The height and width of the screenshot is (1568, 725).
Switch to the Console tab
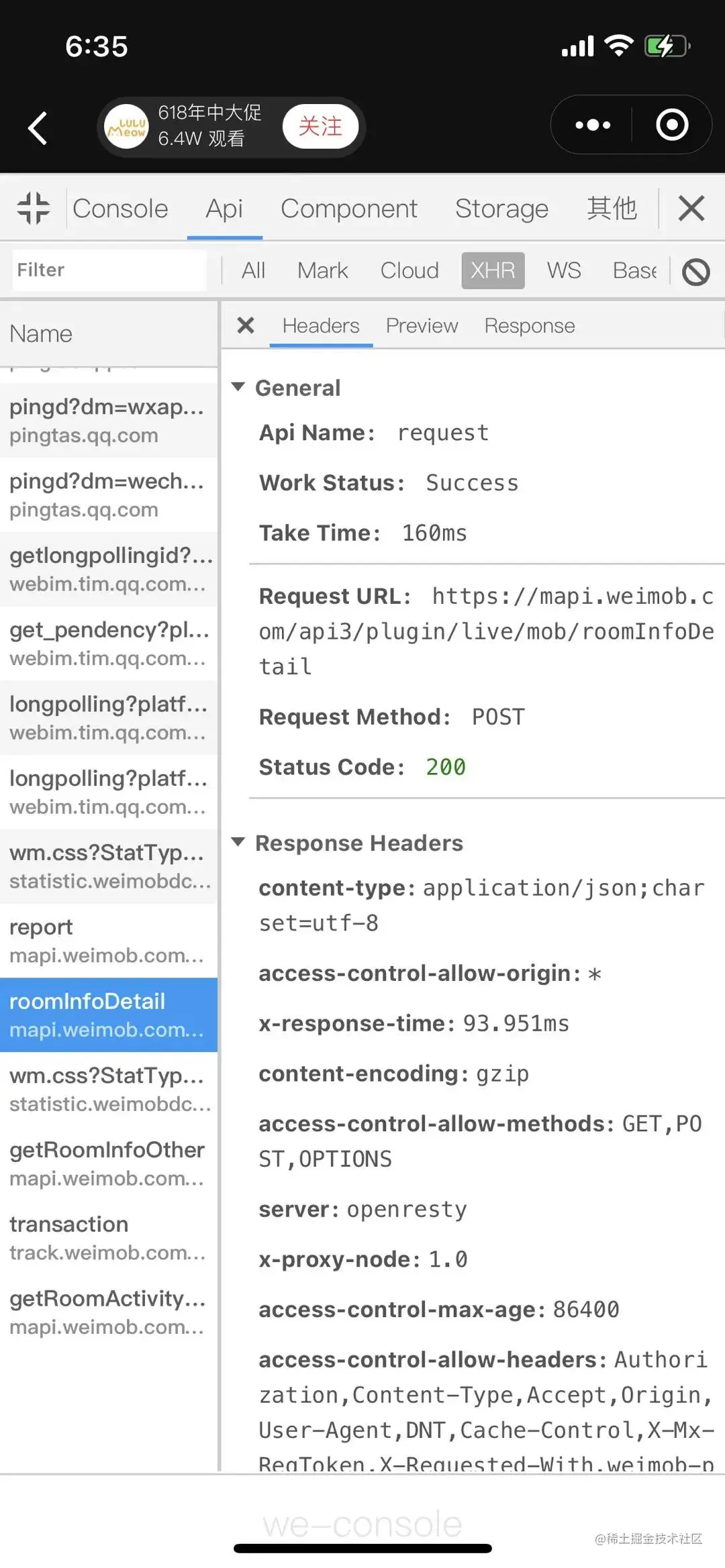pyautogui.click(x=120, y=209)
